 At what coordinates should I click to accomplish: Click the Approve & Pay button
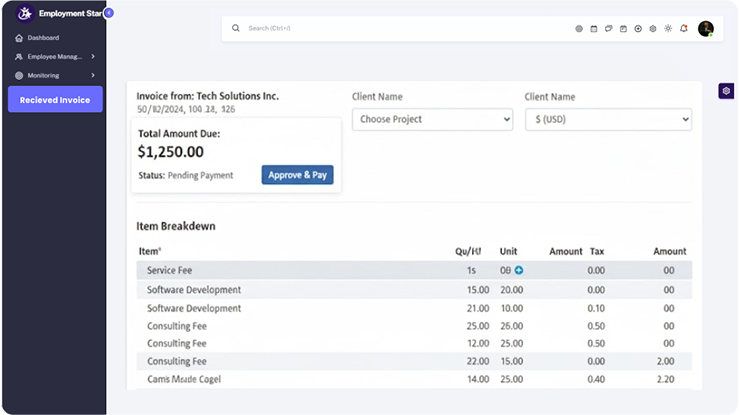(x=297, y=175)
